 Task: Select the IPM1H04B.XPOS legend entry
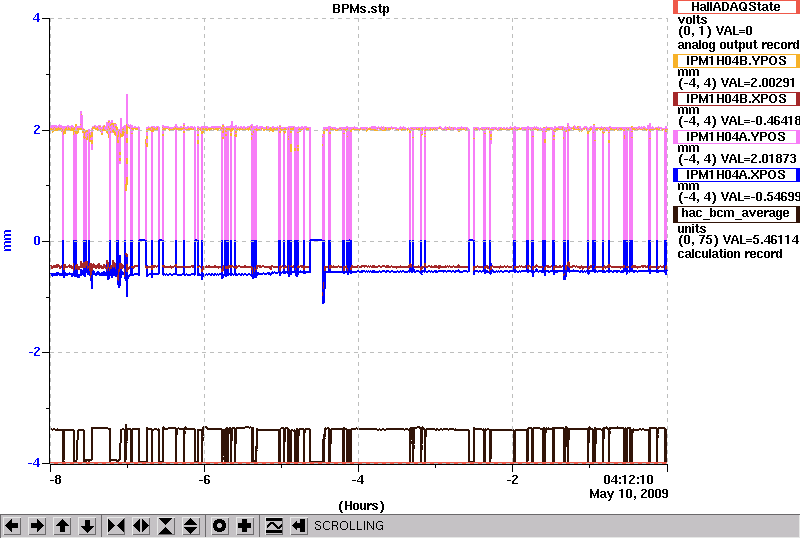[x=736, y=99]
